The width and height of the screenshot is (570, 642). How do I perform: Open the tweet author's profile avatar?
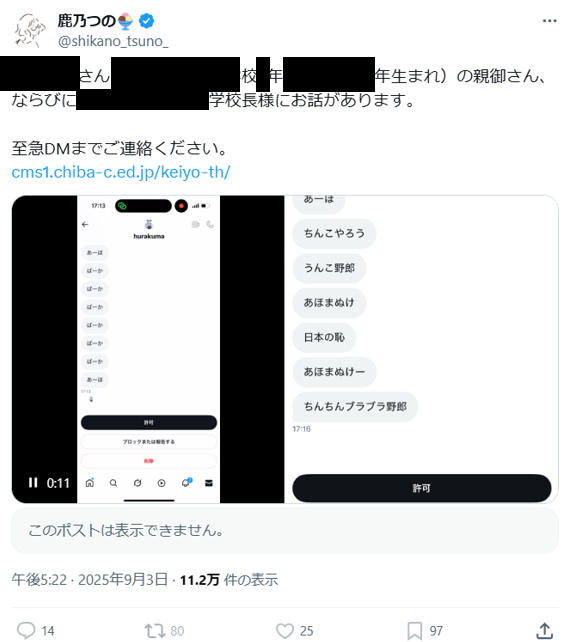click(29, 30)
